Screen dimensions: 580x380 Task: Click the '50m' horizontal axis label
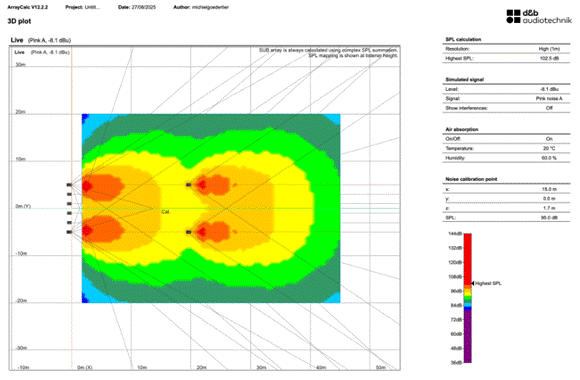pos(381,367)
